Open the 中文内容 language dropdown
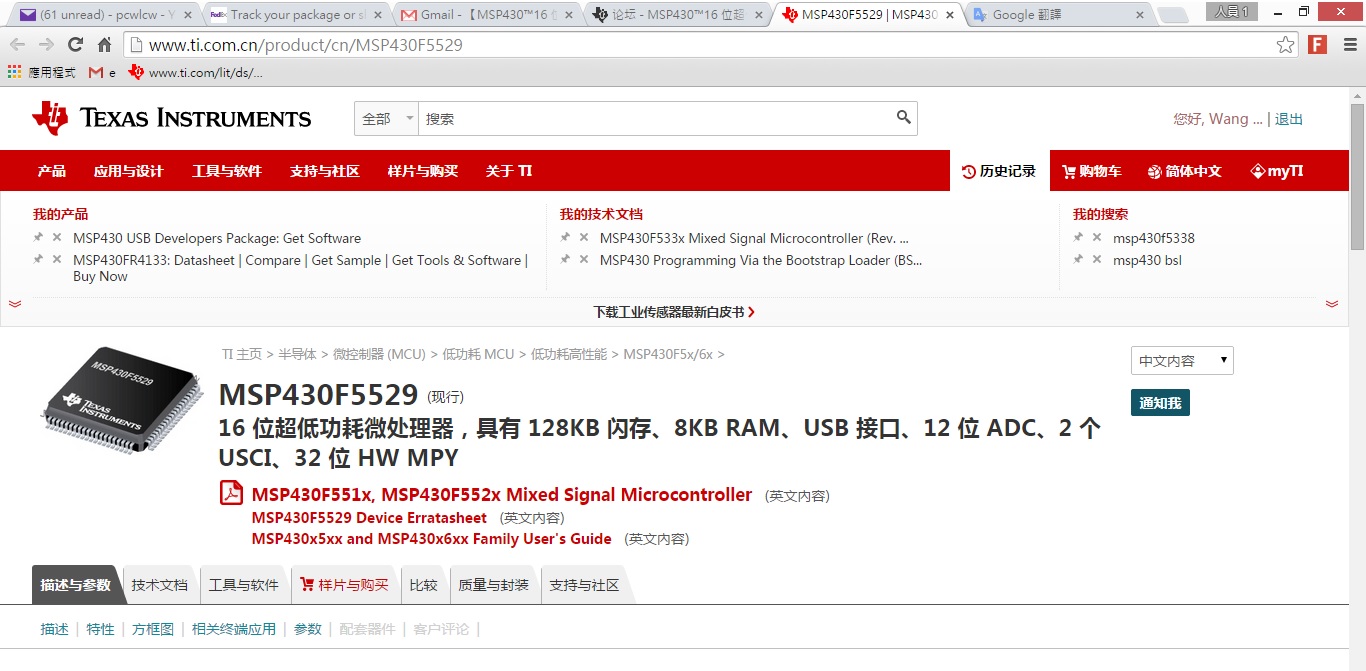 click(1182, 361)
